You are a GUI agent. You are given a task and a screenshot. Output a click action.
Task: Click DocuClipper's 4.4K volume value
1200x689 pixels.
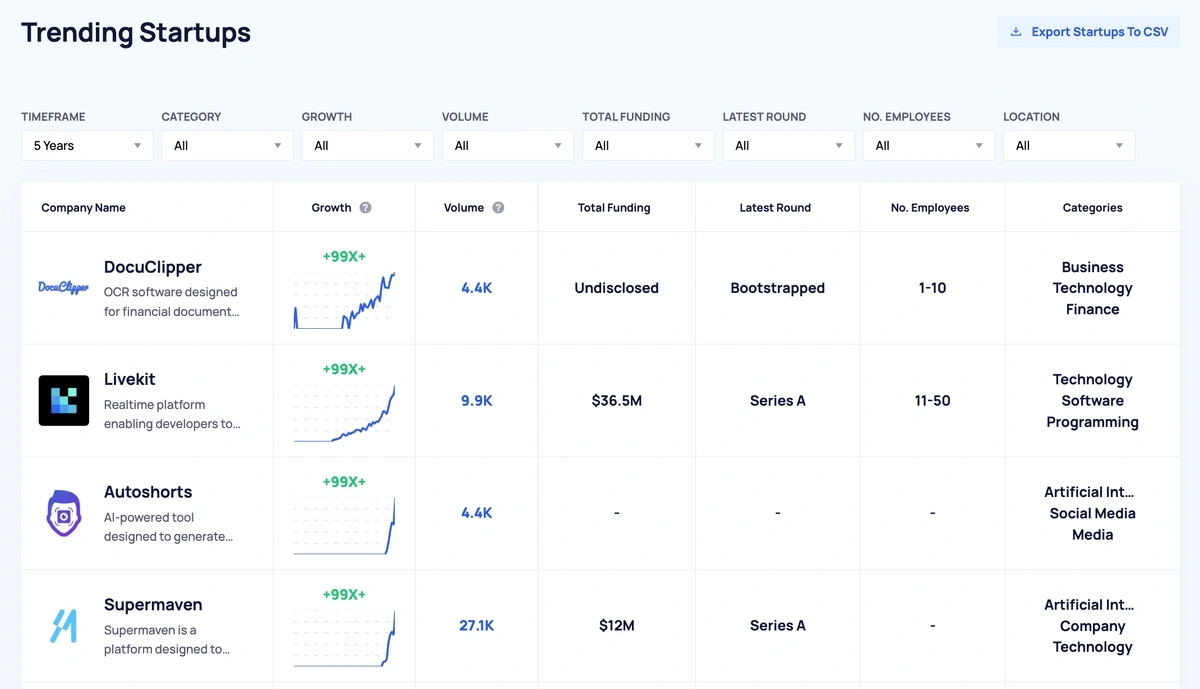(x=477, y=288)
